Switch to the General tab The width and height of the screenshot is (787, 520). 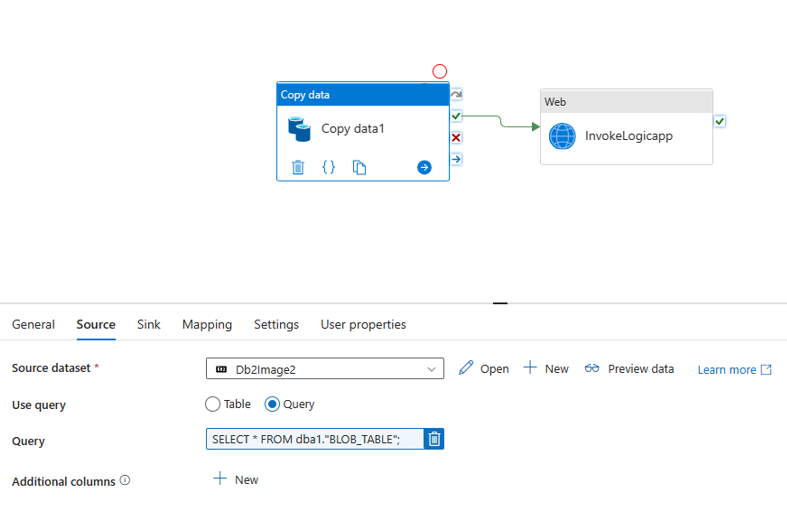pos(33,325)
